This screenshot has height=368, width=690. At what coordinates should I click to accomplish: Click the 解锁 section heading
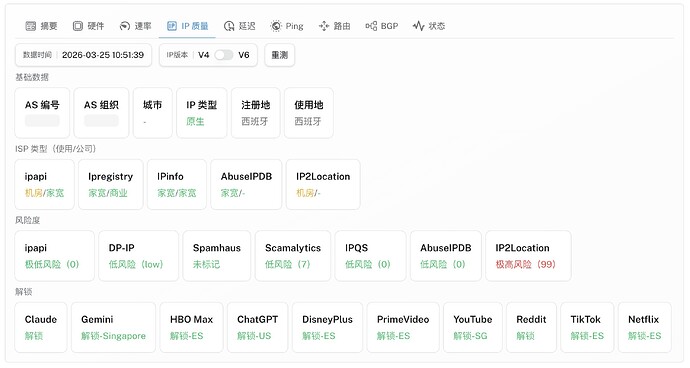tap(23, 291)
